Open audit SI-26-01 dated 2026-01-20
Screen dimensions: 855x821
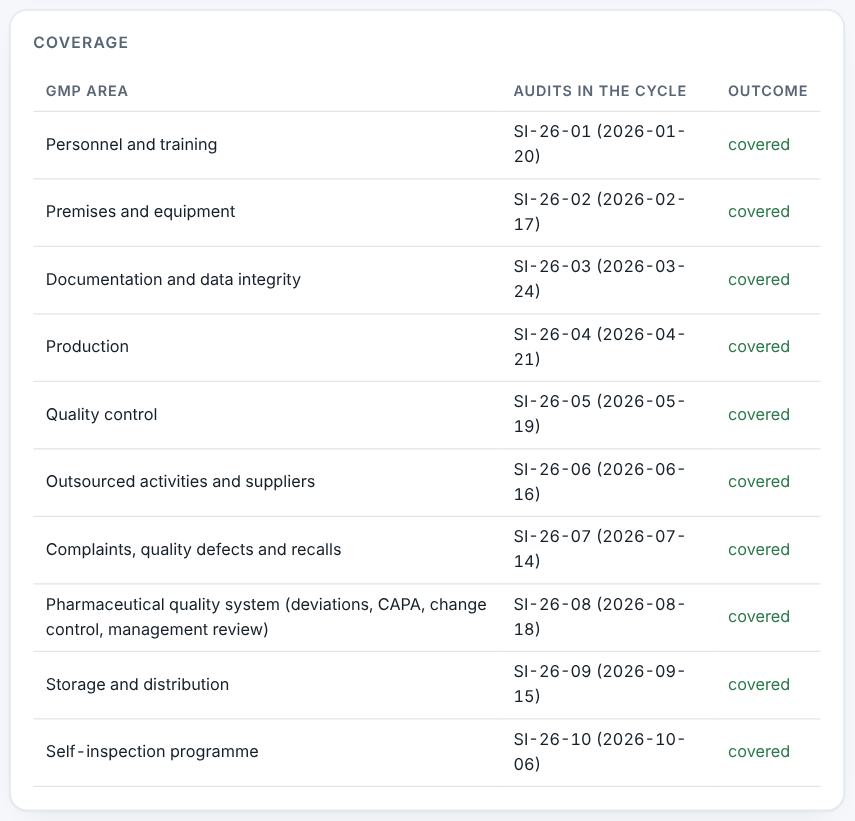(599, 144)
